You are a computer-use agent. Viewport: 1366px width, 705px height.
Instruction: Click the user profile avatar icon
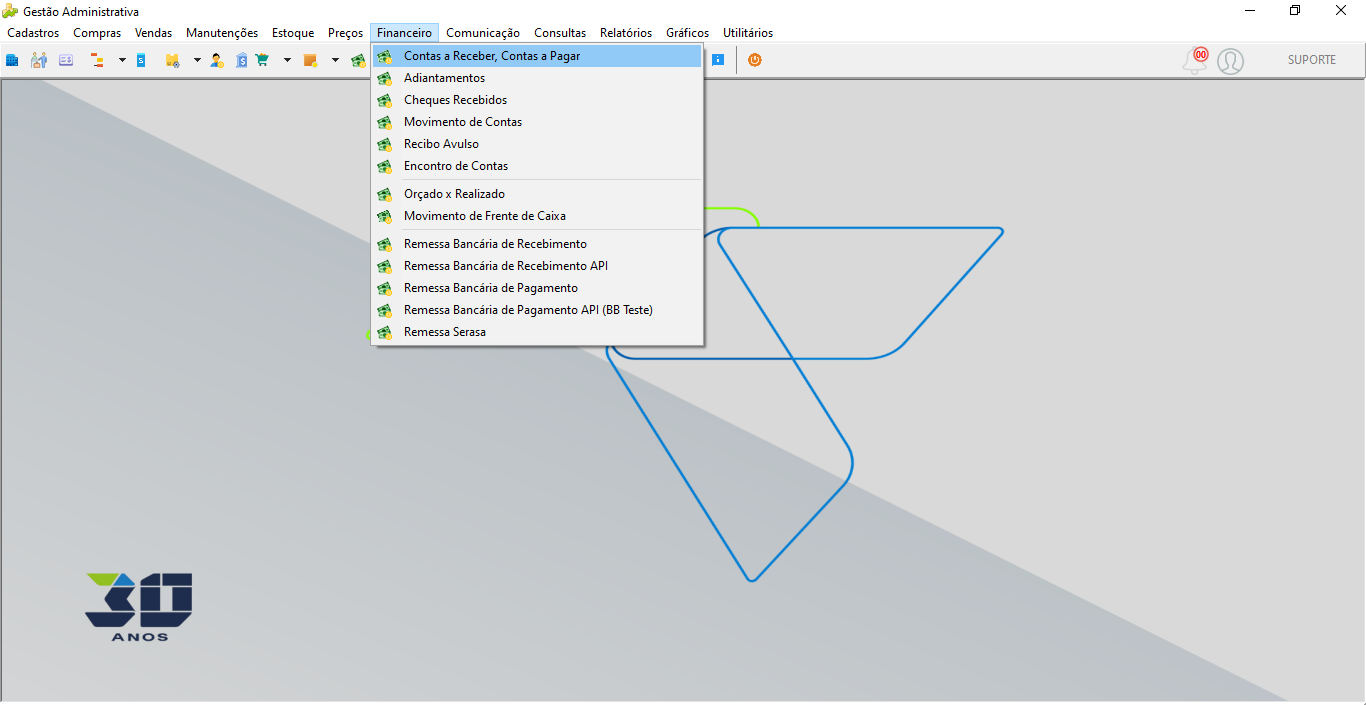coord(1231,61)
